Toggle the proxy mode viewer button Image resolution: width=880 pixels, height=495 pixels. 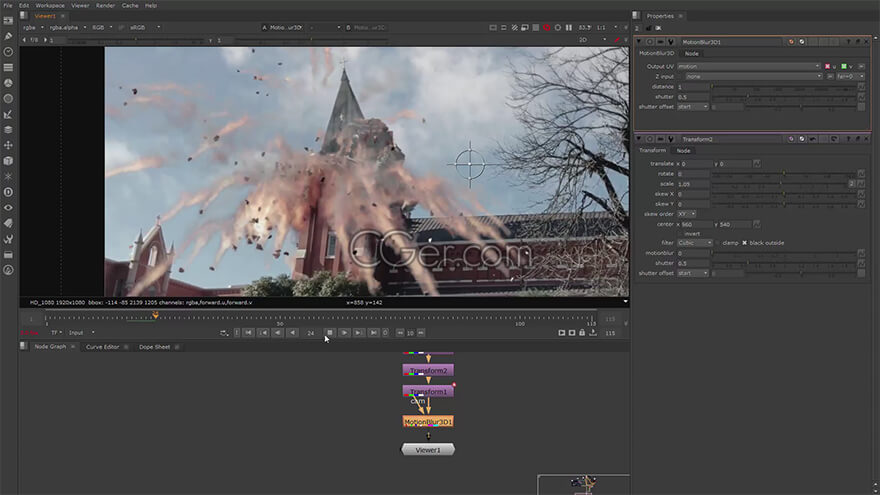click(x=525, y=28)
